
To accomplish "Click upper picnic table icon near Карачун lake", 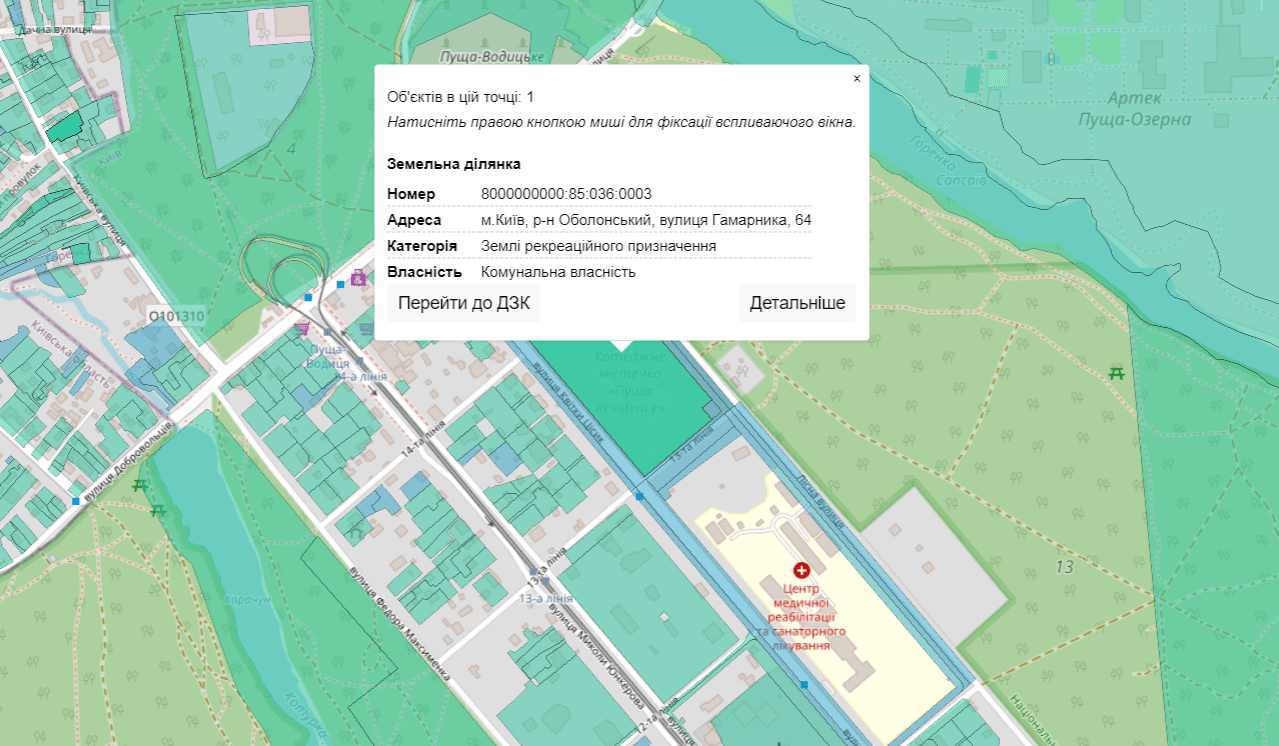I will tap(140, 486).
